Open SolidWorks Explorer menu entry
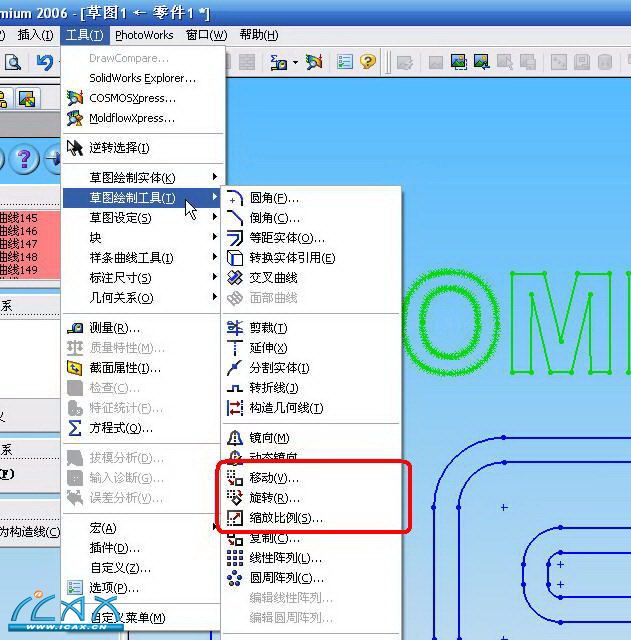Image resolution: width=631 pixels, height=640 pixels. click(143, 78)
